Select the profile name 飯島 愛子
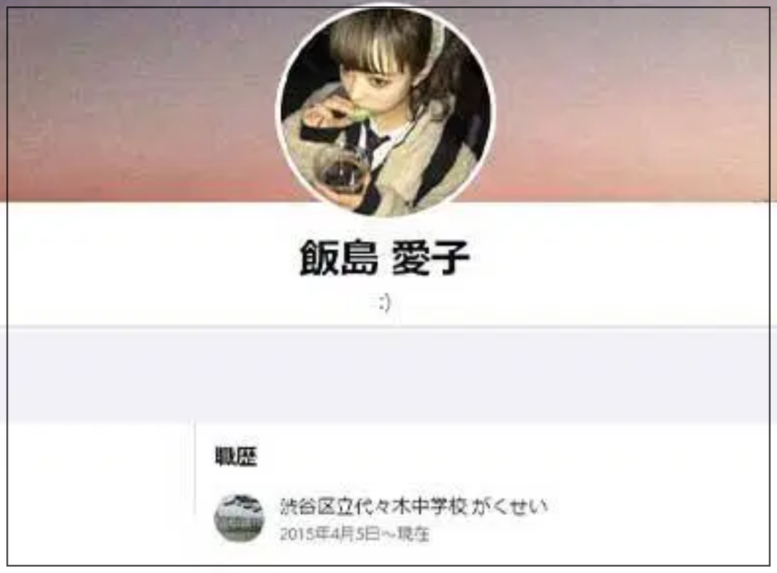Image resolution: width=777 pixels, height=573 pixels. tap(385, 257)
